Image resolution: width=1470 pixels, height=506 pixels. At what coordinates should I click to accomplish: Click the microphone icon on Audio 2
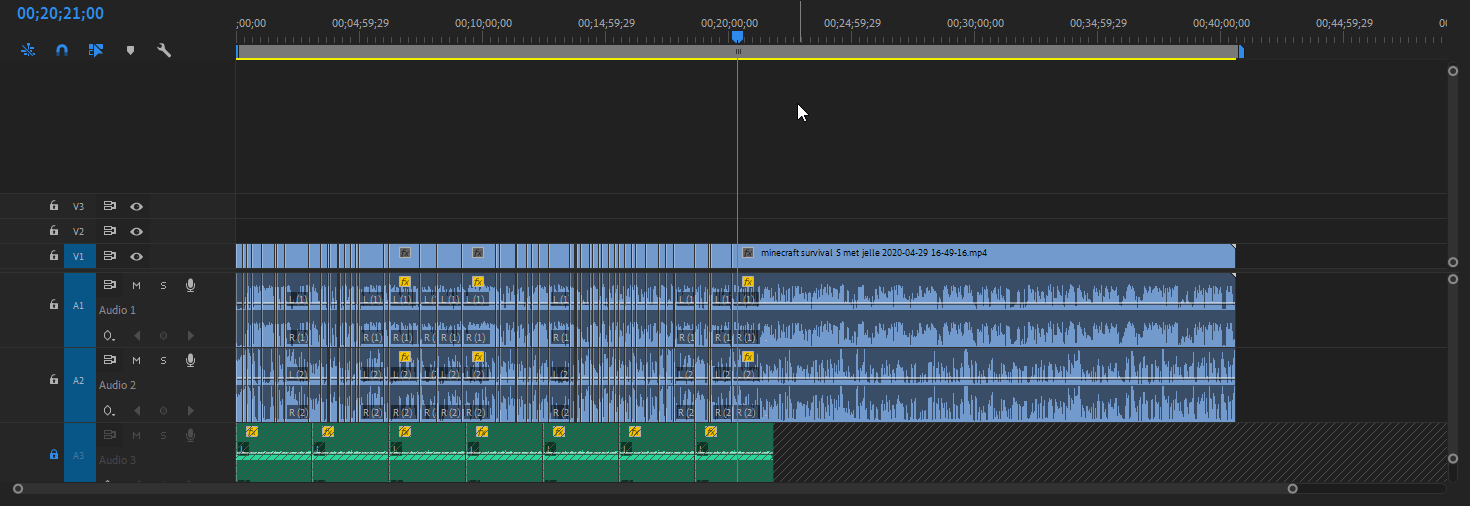tap(190, 360)
